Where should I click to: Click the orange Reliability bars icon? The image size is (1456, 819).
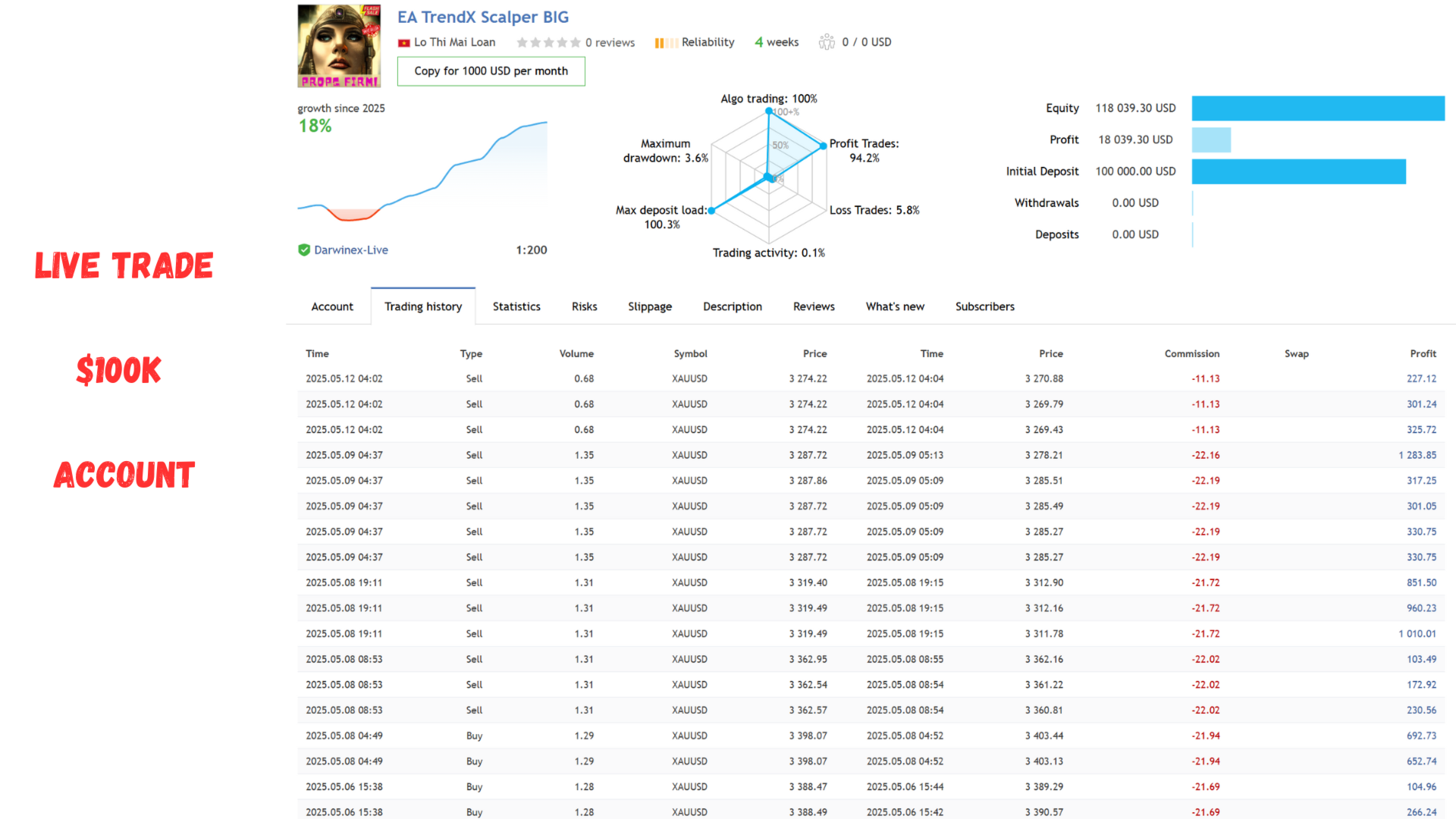pos(666,42)
